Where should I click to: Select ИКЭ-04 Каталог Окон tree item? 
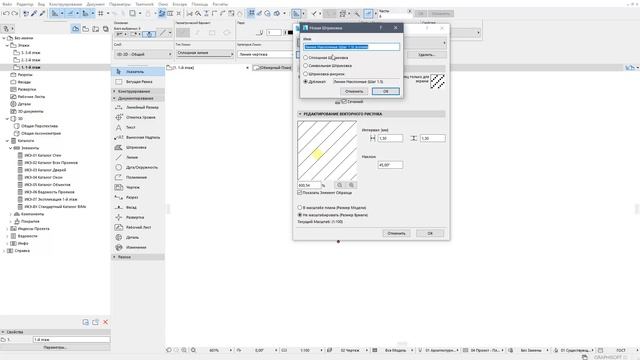point(43,178)
